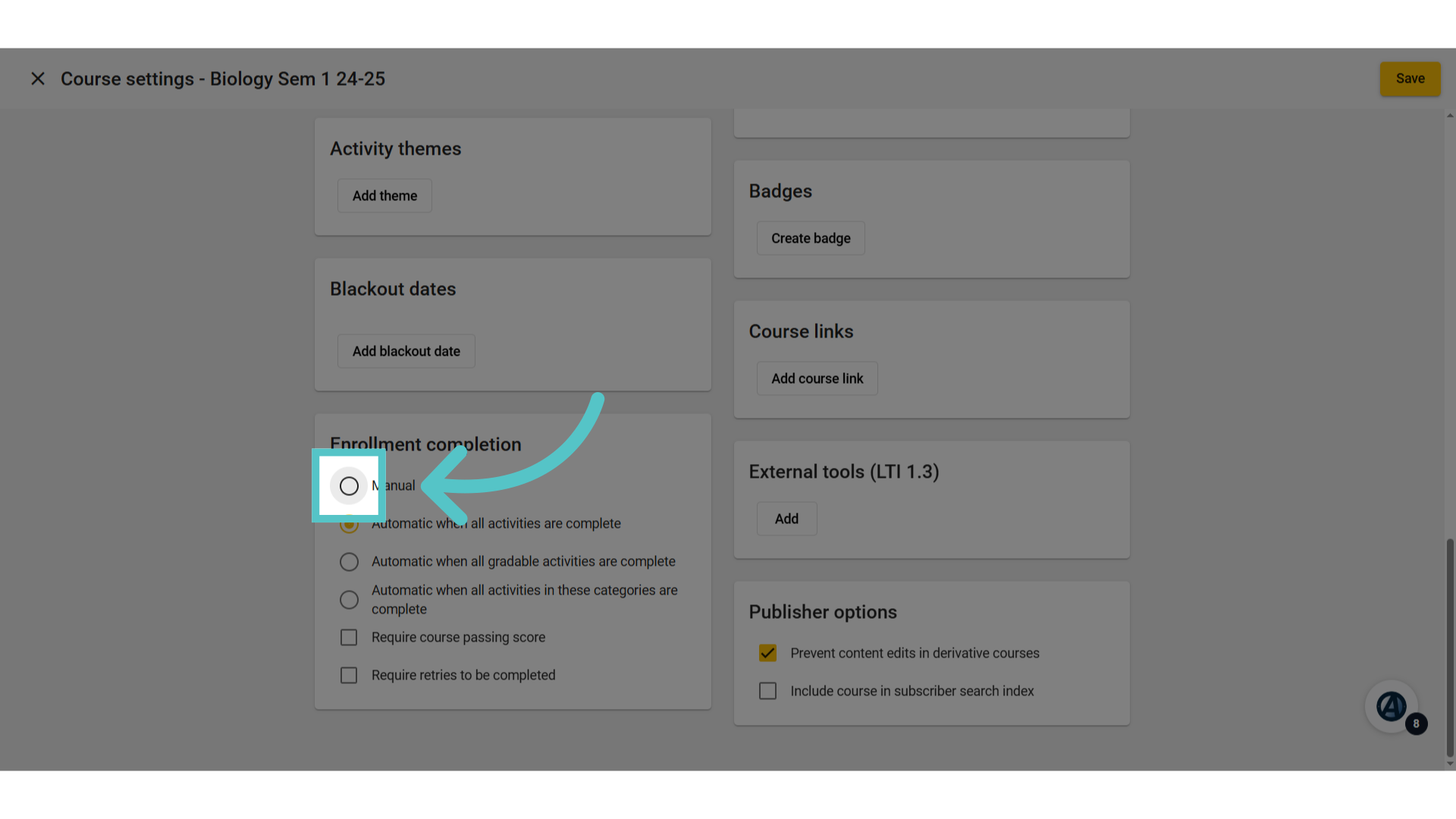Click the Add theme button
1456x819 pixels.
coord(384,196)
